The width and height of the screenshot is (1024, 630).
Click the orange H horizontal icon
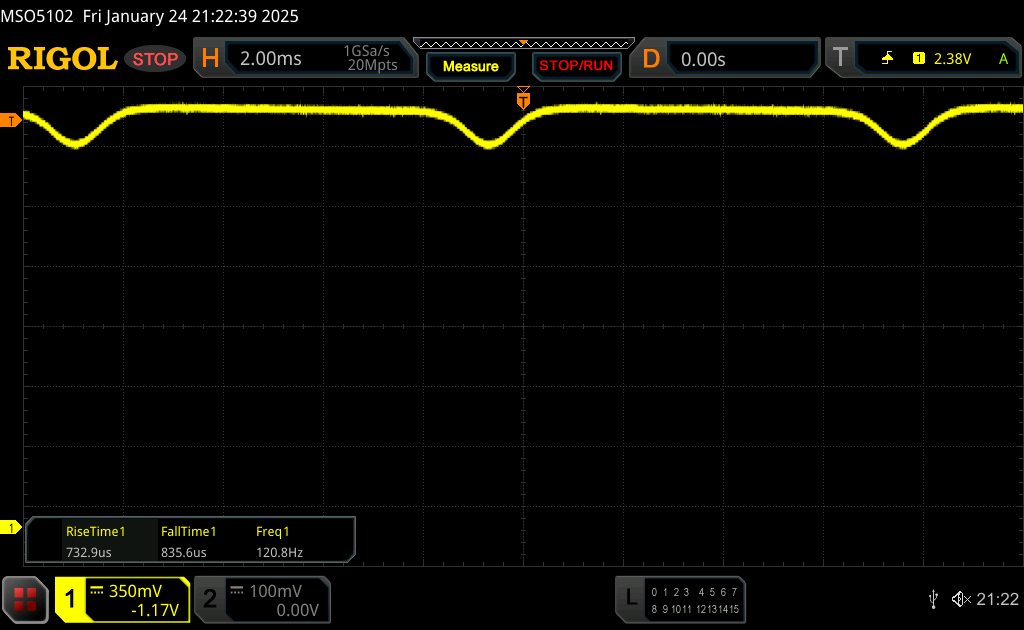point(210,59)
